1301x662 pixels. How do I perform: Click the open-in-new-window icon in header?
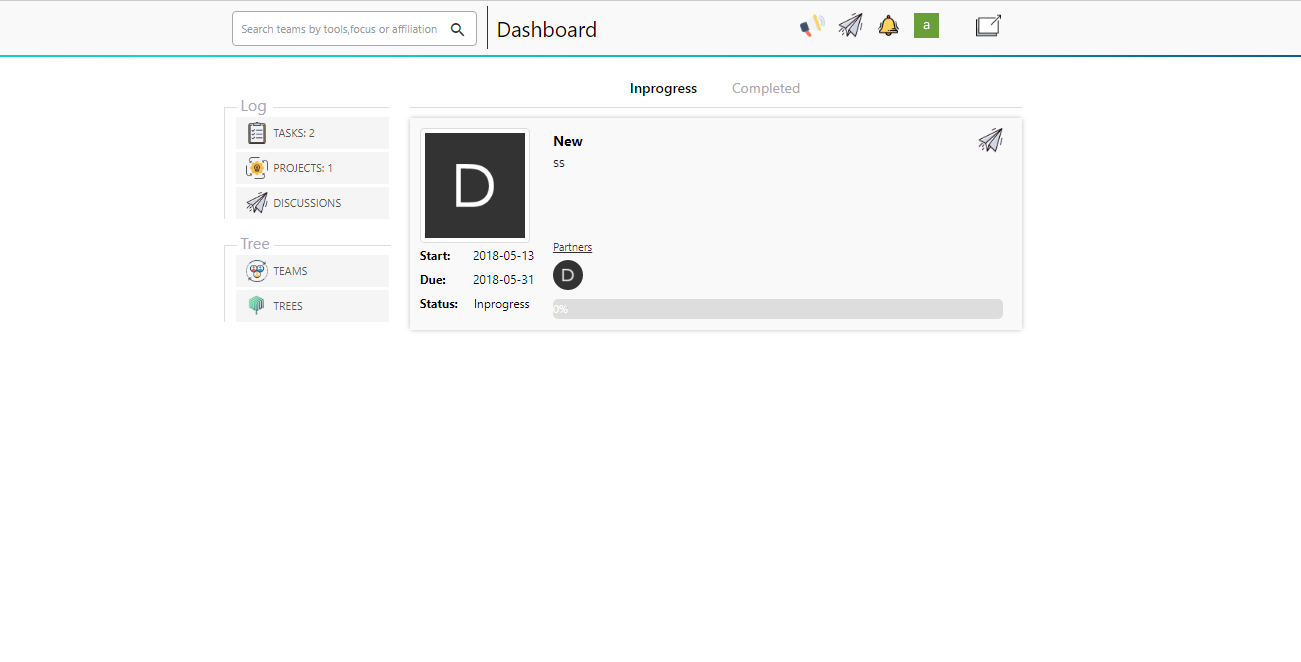(x=988, y=26)
